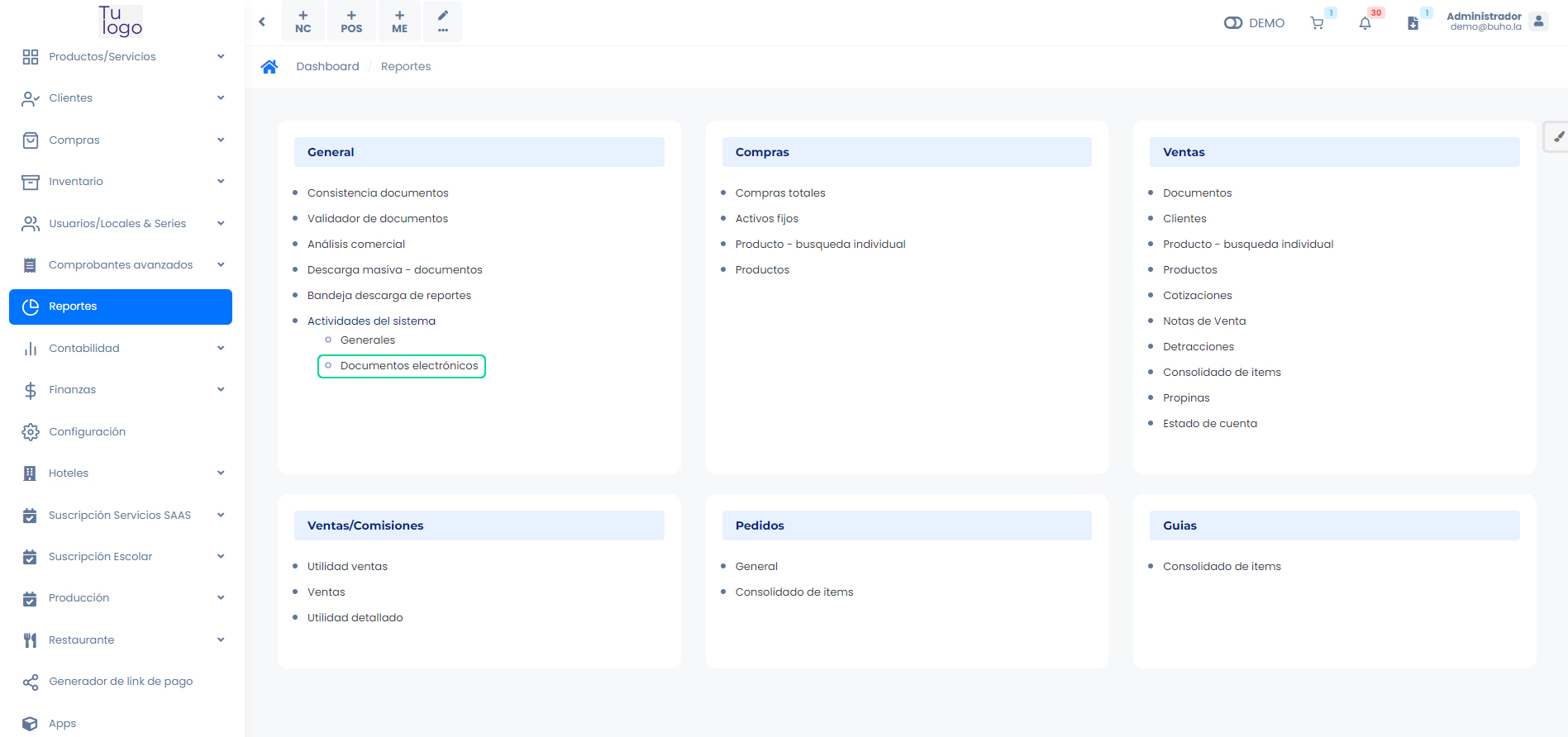
Task: Click the pencil edit shortcut button
Action: (443, 21)
